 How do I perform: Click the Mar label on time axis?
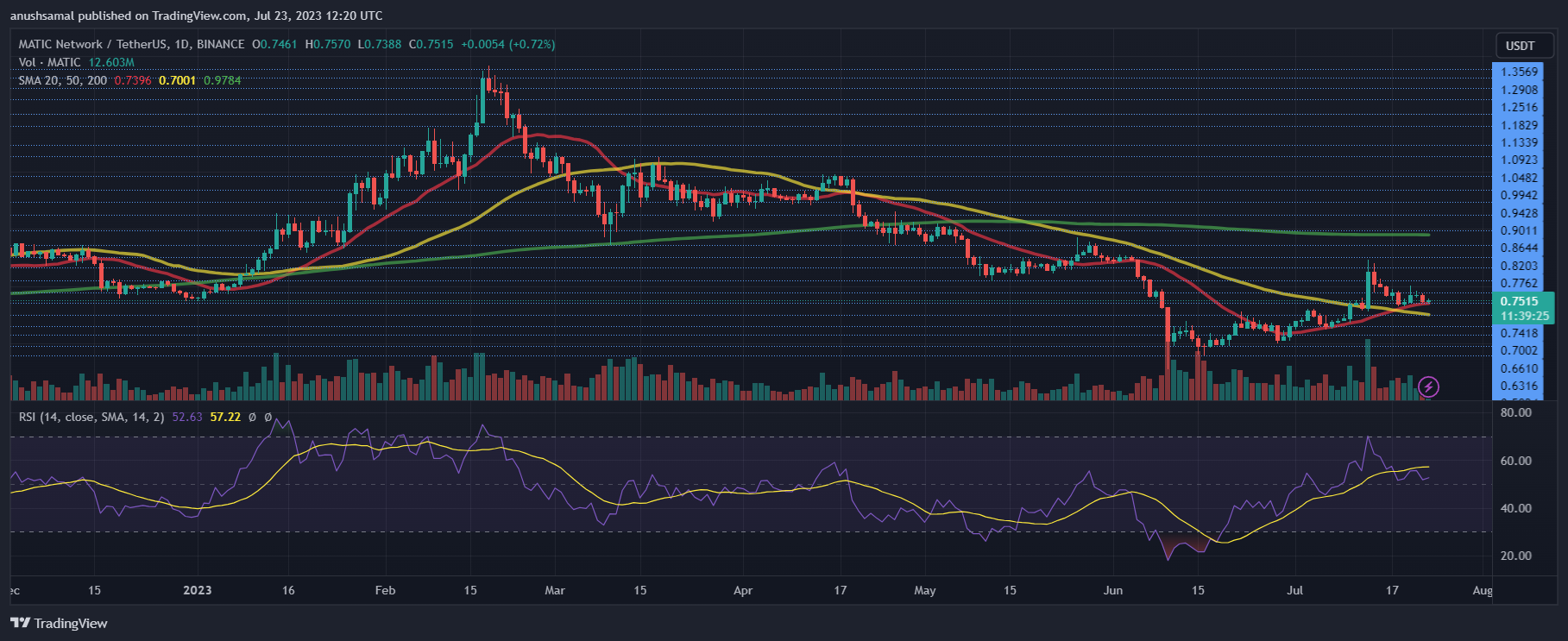(x=555, y=590)
